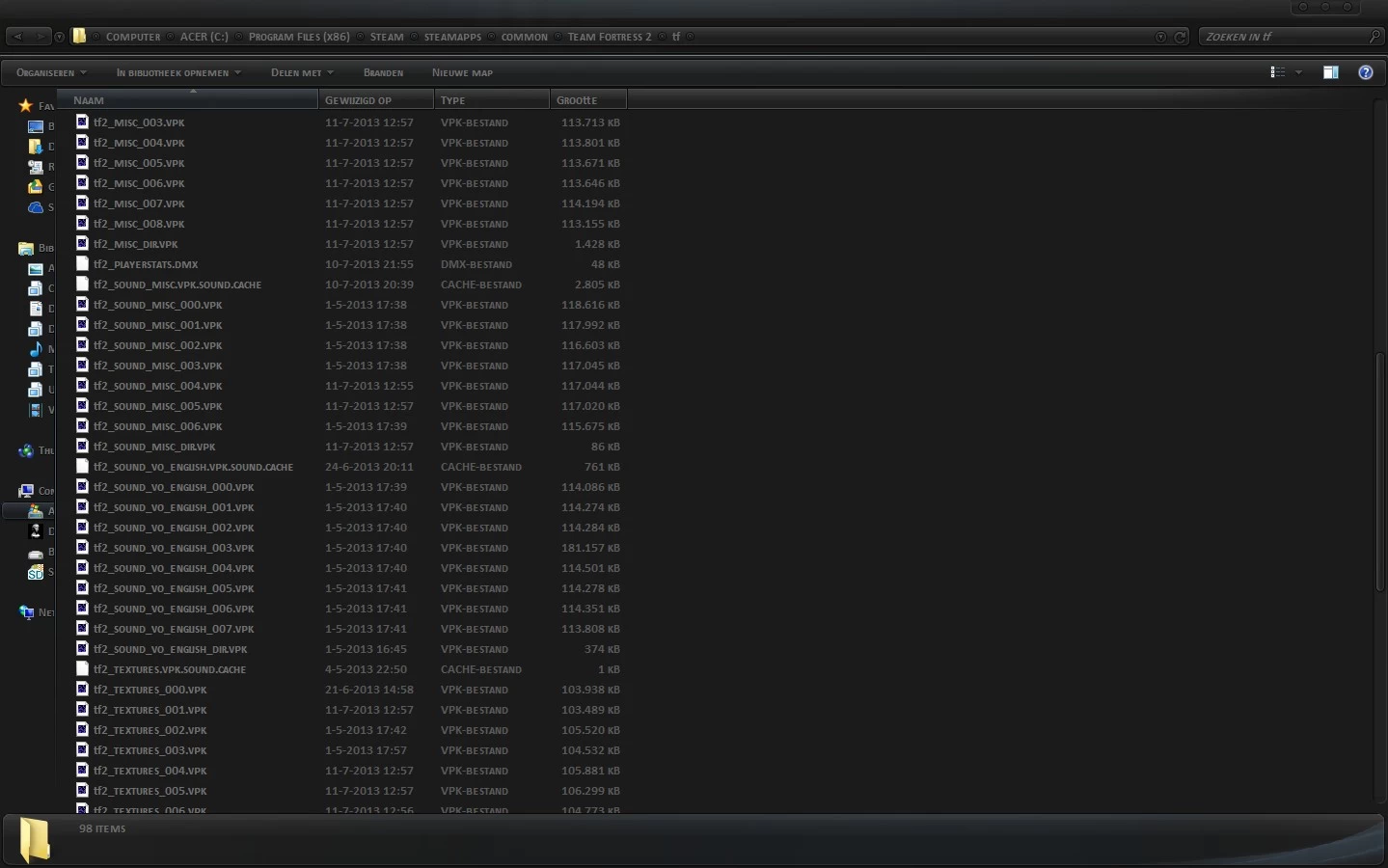The height and width of the screenshot is (868, 1388).
Task: Click the Back navigation arrow
Action: (17, 37)
